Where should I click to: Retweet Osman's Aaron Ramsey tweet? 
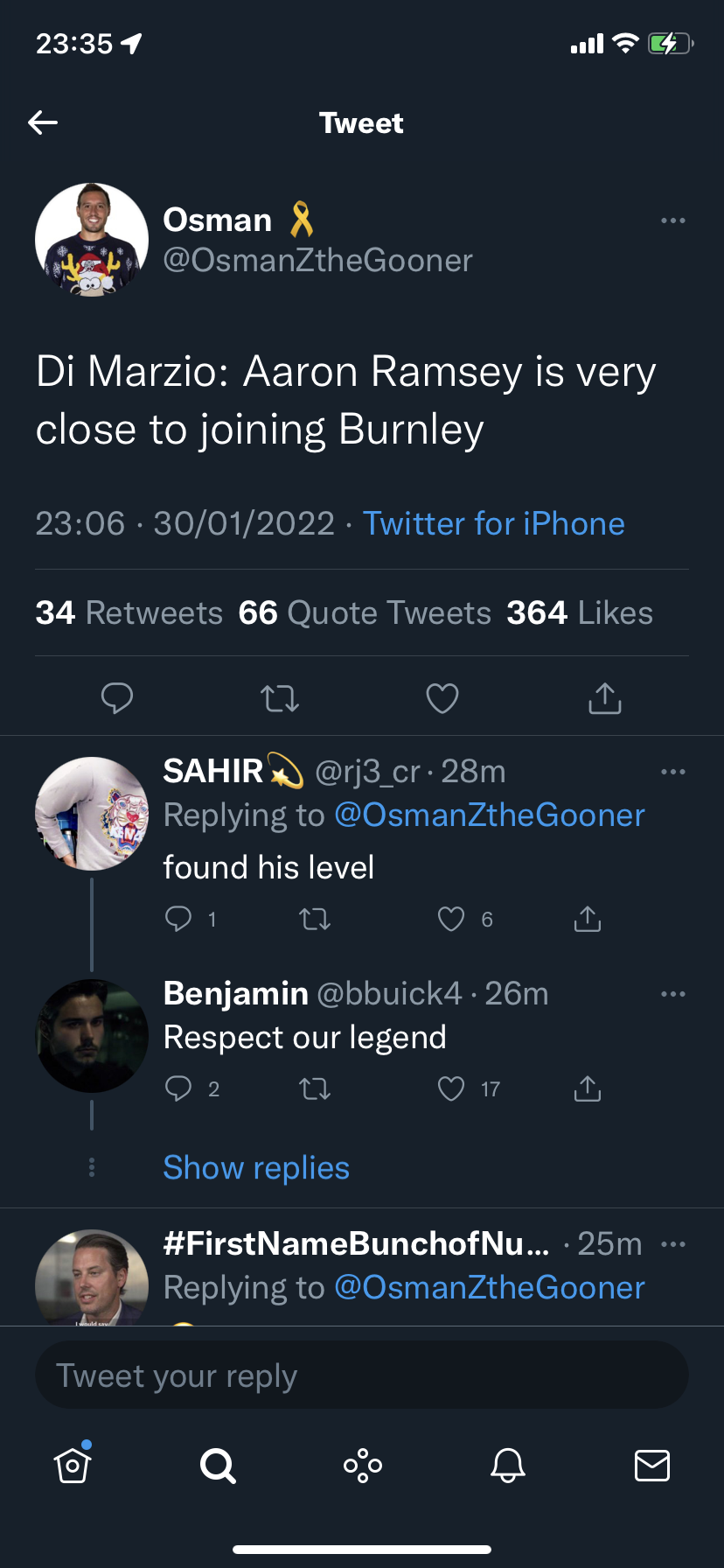click(280, 698)
